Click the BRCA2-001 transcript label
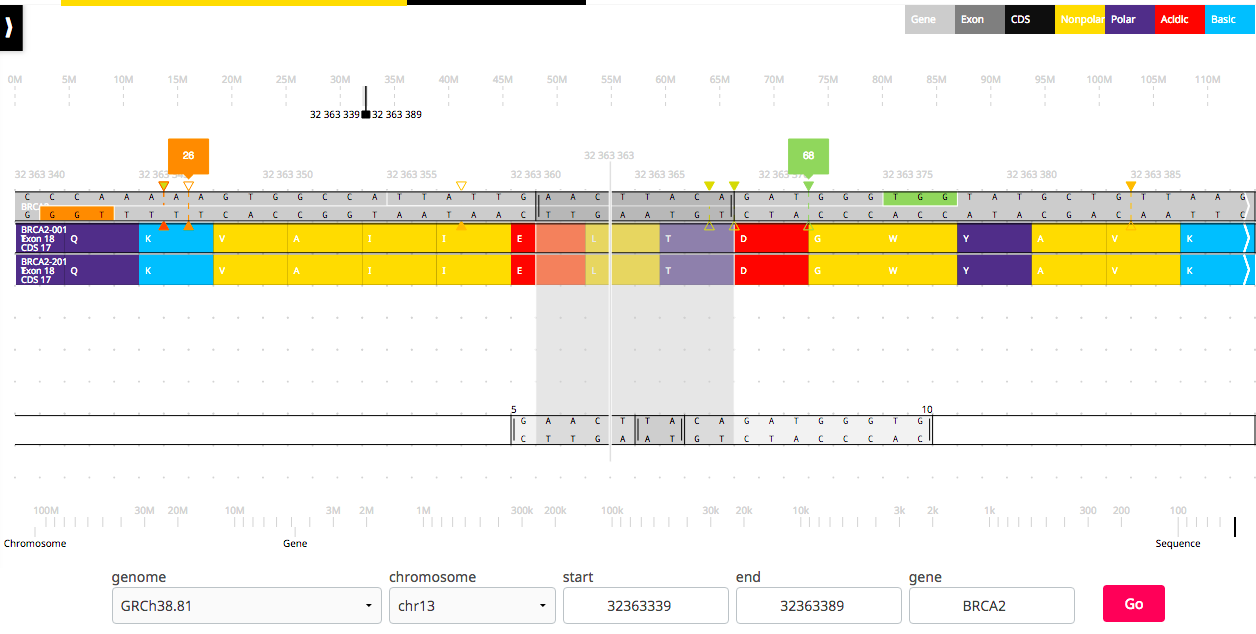 click(40, 230)
